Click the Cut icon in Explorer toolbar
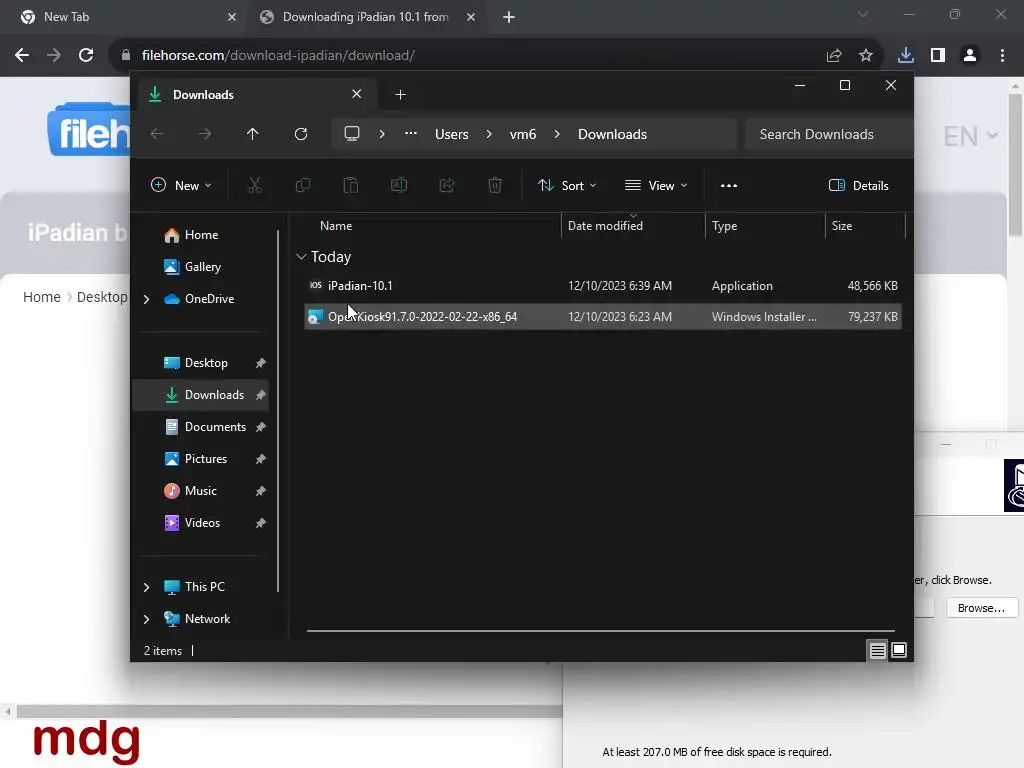Screen dimensions: 1024x768 coord(255,185)
